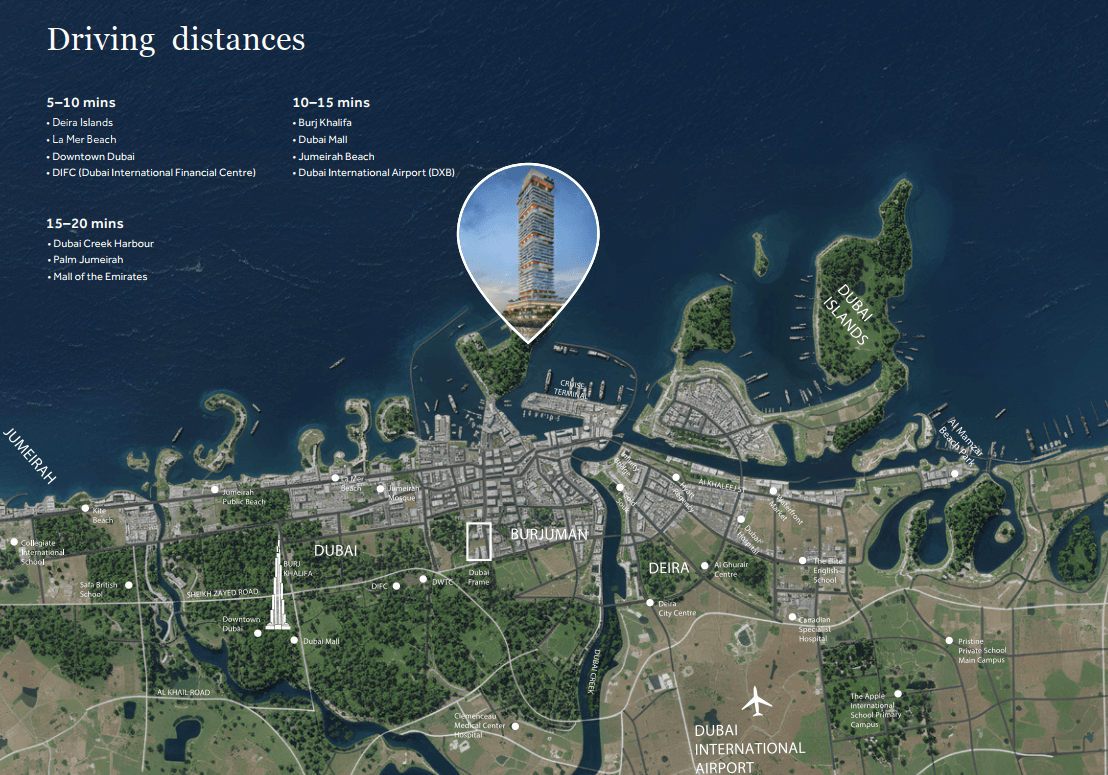Click the 5–10 mins heading
Screen dimensions: 1108x775
tap(81, 102)
